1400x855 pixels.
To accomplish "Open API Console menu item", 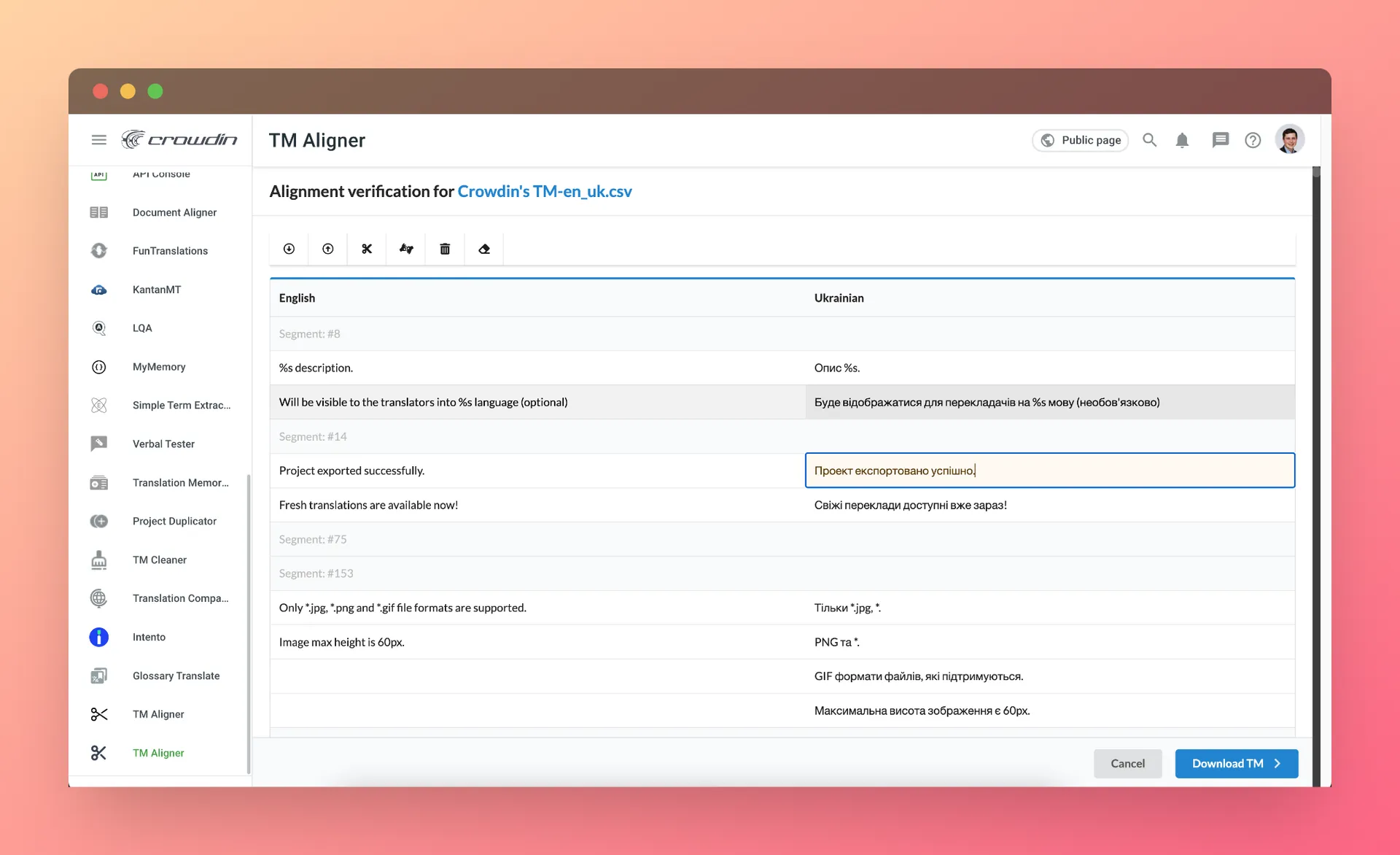I will [160, 174].
